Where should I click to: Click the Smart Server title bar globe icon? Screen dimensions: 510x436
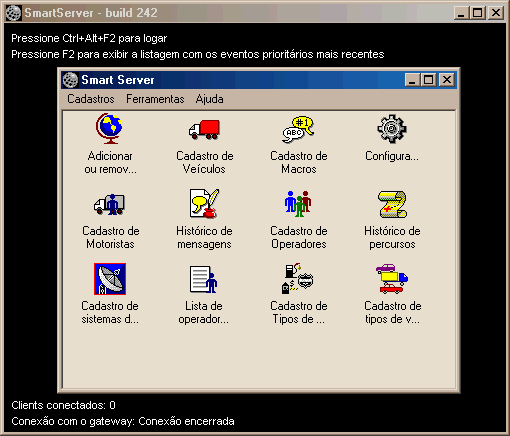click(x=70, y=80)
